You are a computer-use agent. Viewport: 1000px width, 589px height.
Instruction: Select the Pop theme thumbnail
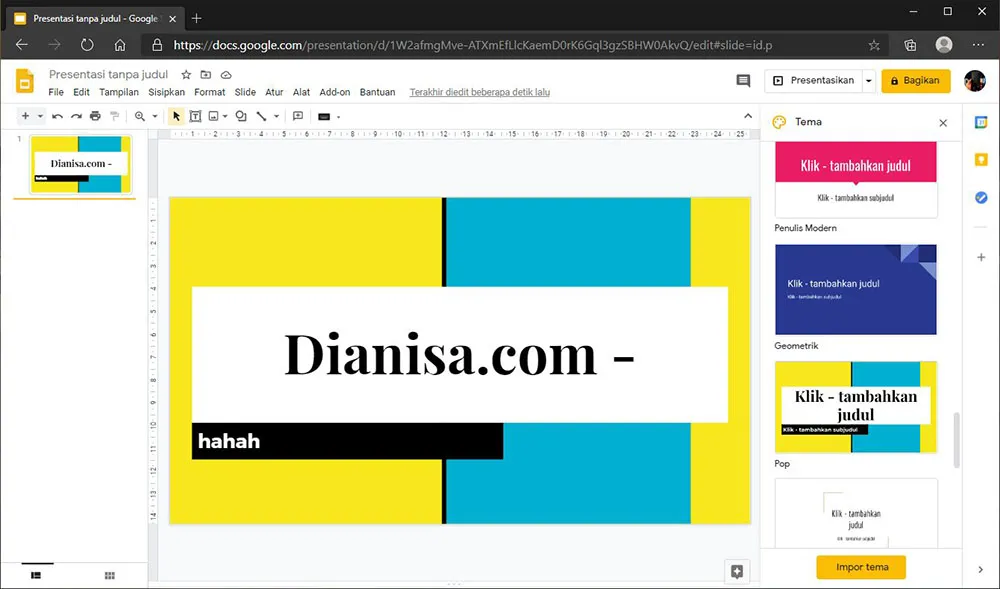pyautogui.click(x=855, y=407)
